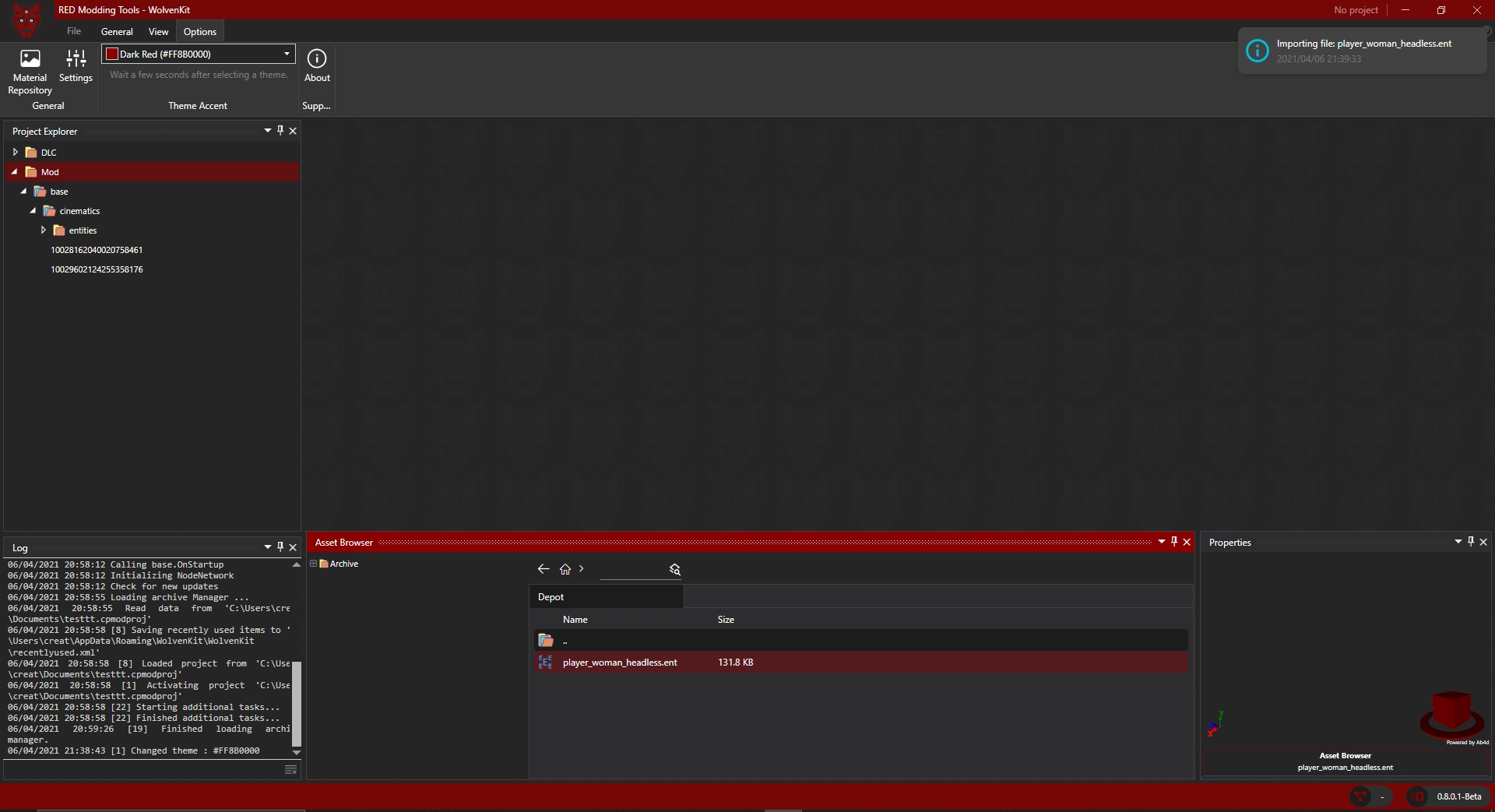Open Settings from the Options ribbon

click(x=76, y=66)
